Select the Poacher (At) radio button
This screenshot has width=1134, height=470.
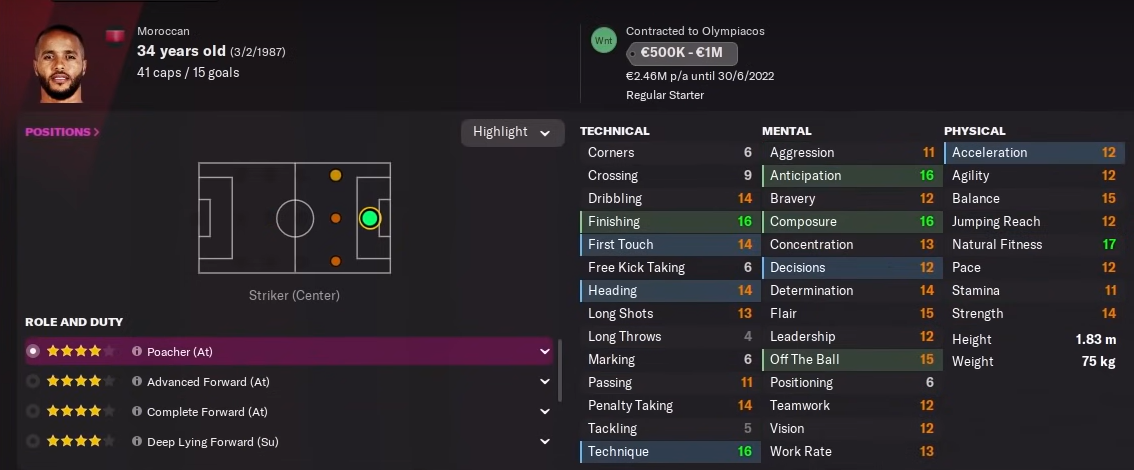click(x=34, y=352)
